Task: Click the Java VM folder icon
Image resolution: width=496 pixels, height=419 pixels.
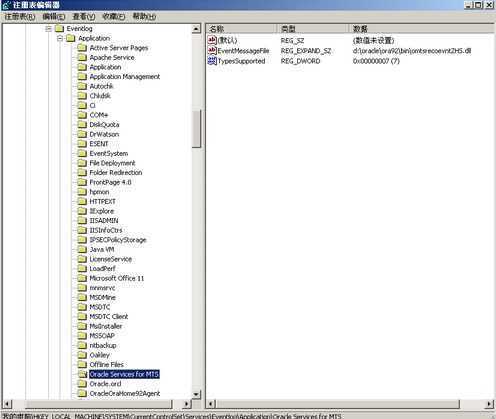Action: click(82, 250)
